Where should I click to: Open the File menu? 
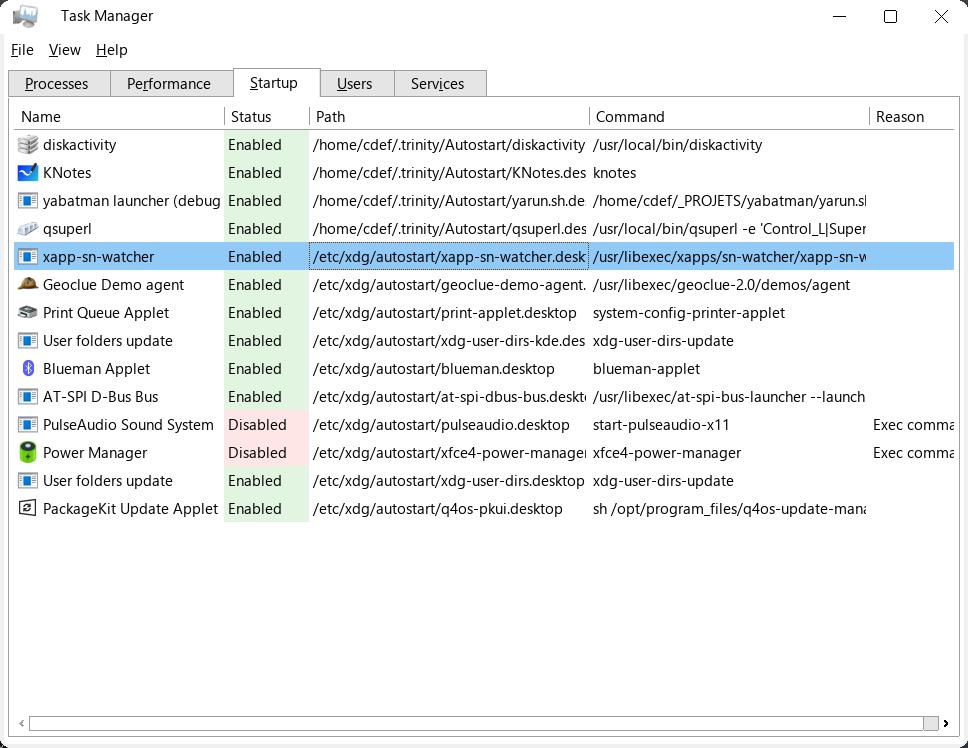[x=22, y=50]
